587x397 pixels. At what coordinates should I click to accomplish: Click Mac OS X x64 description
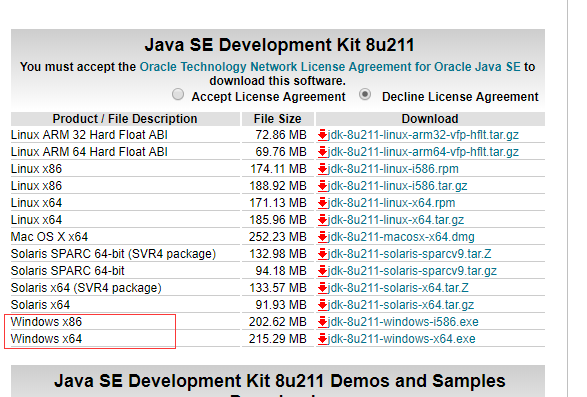click(x=49, y=237)
